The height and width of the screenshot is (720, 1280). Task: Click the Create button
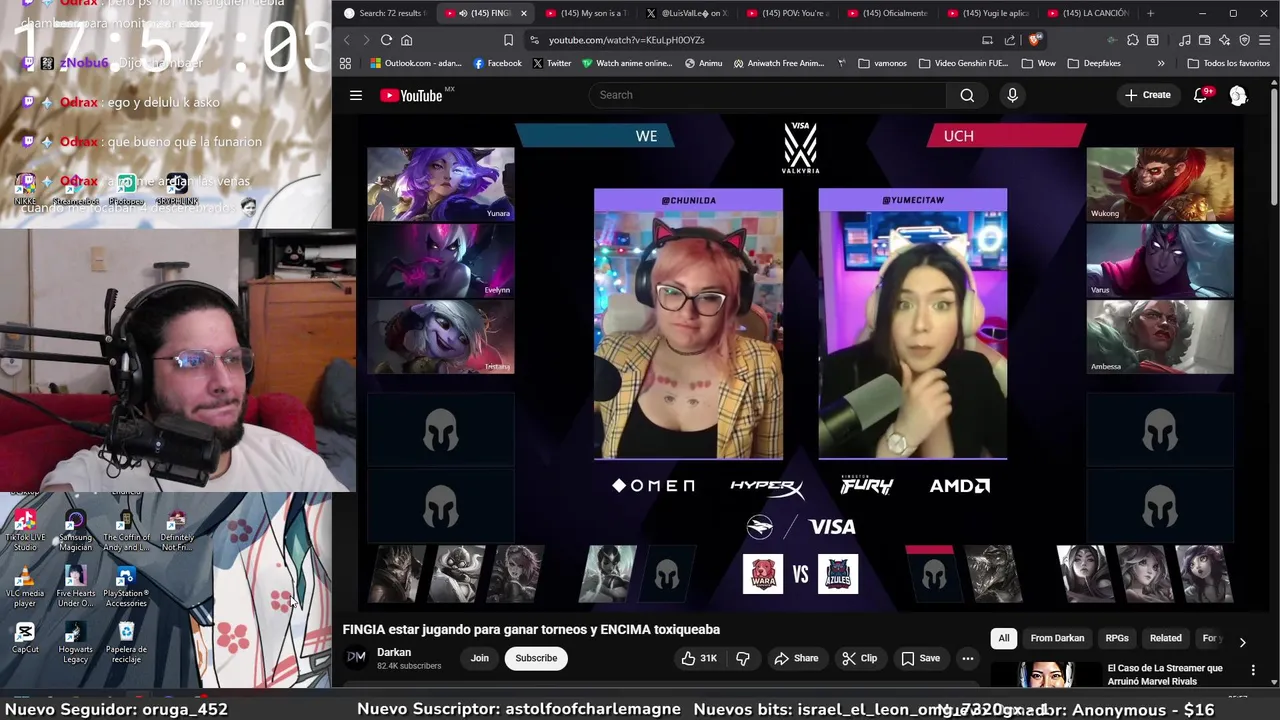[x=1147, y=95]
